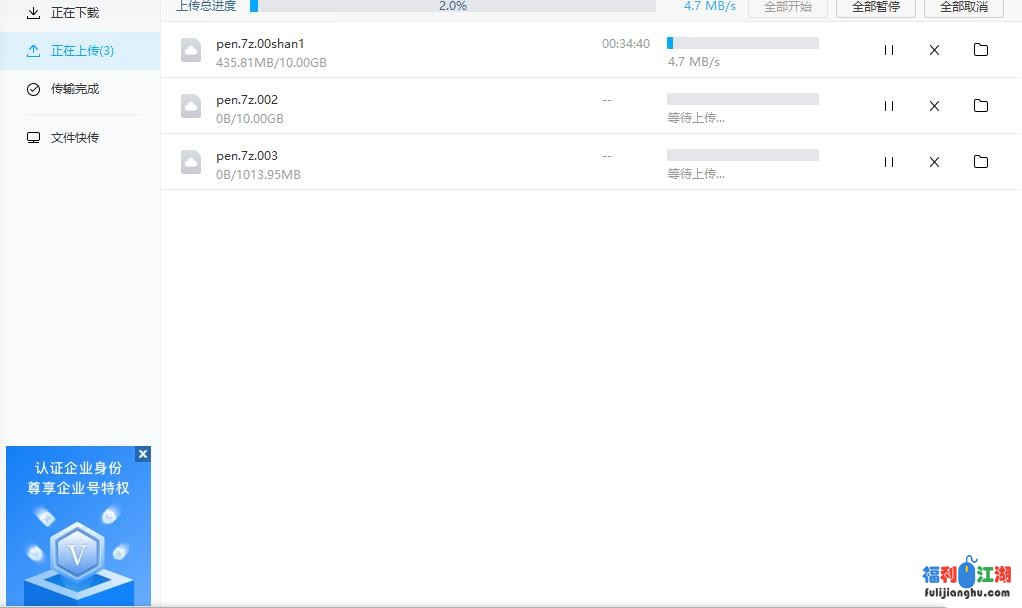1022x608 pixels.
Task: Pause the pen.7z.002 upload
Action: pos(888,106)
